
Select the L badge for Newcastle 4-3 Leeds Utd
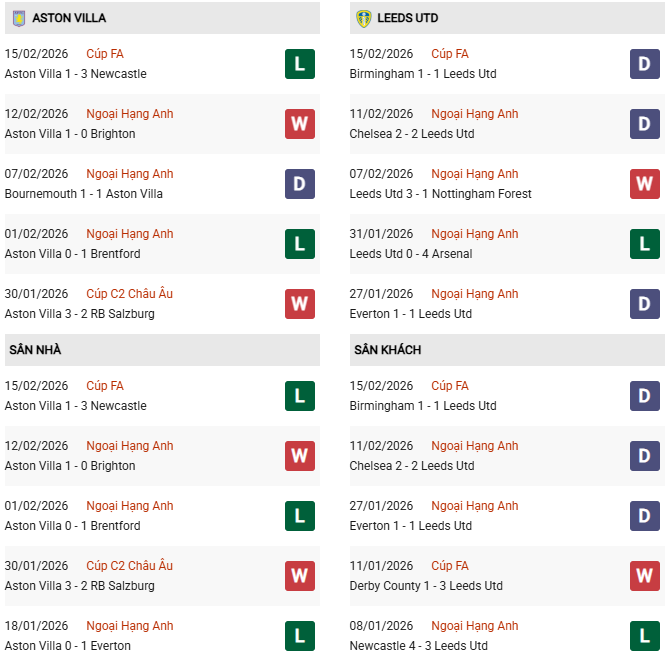(645, 636)
